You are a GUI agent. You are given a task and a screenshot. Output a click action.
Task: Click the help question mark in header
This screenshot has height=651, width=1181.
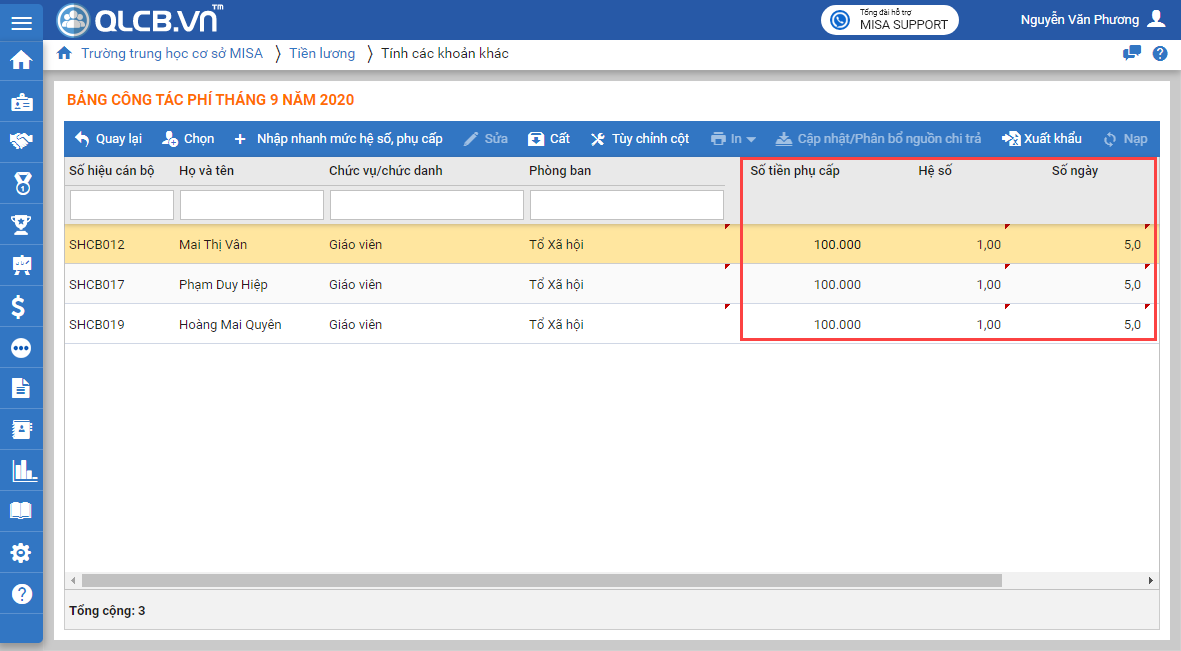pyautogui.click(x=1160, y=54)
